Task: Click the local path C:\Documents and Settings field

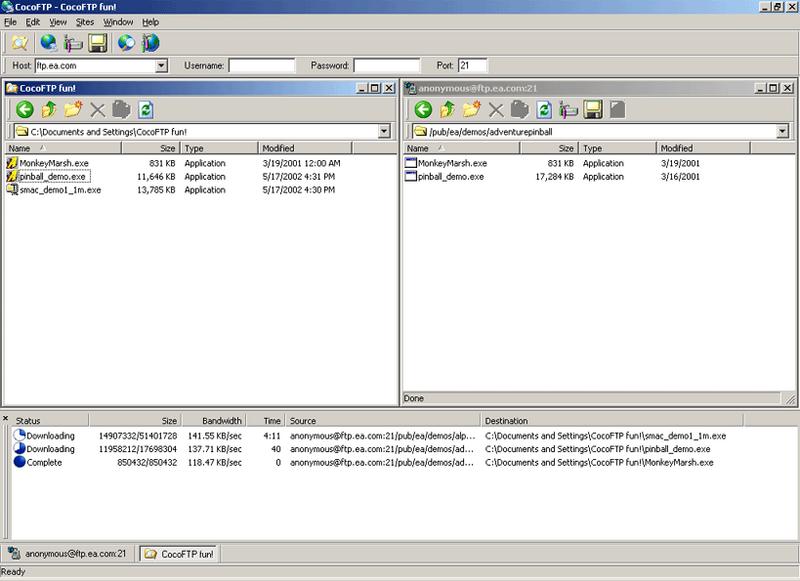Action: pyautogui.click(x=196, y=132)
